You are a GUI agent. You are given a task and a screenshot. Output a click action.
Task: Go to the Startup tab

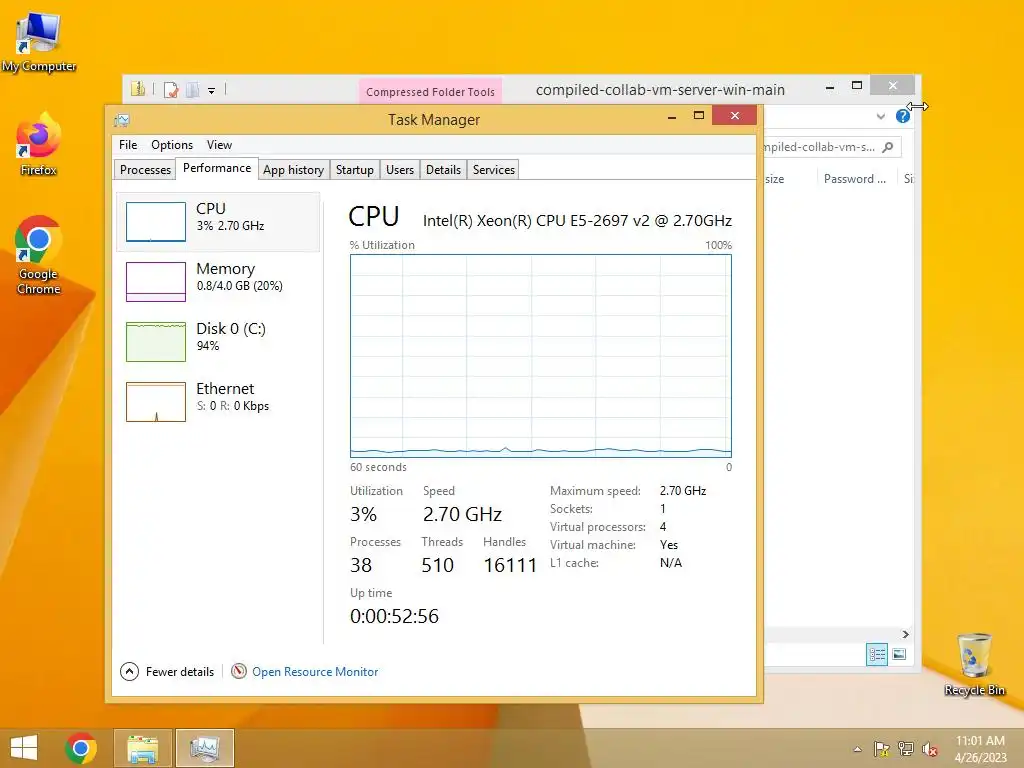click(355, 170)
